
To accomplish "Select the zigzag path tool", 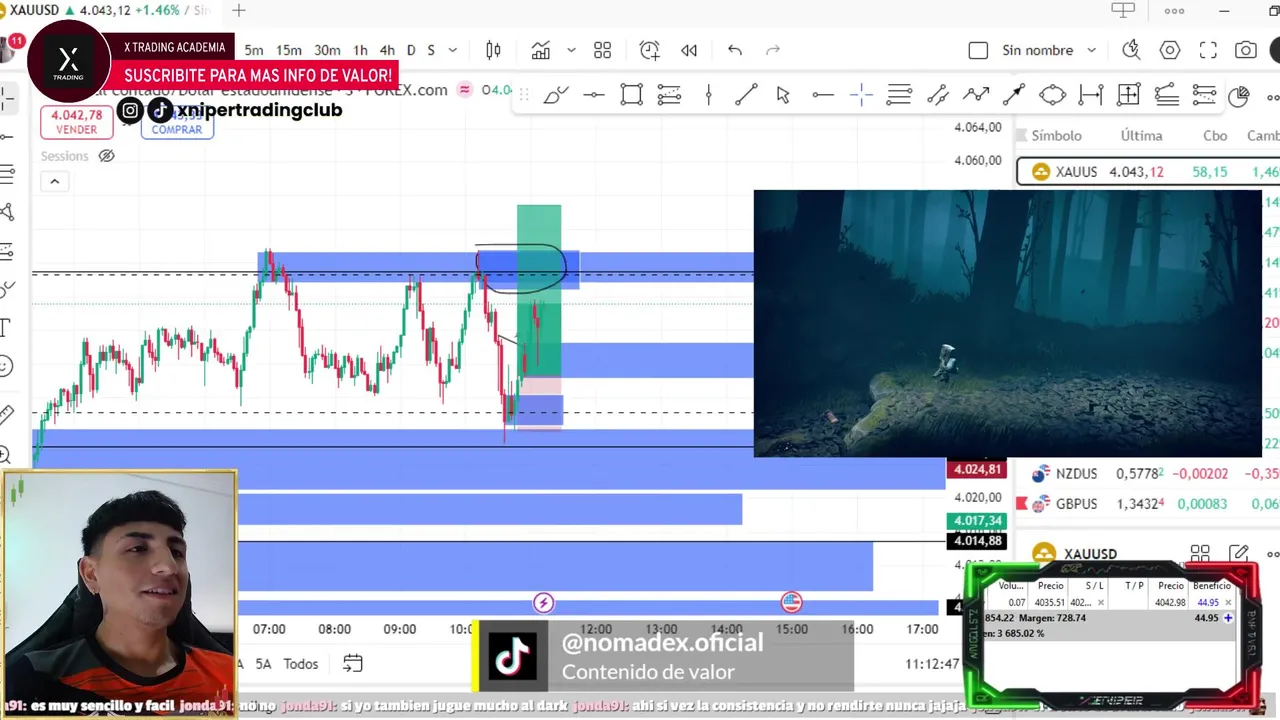I will pos(976,95).
